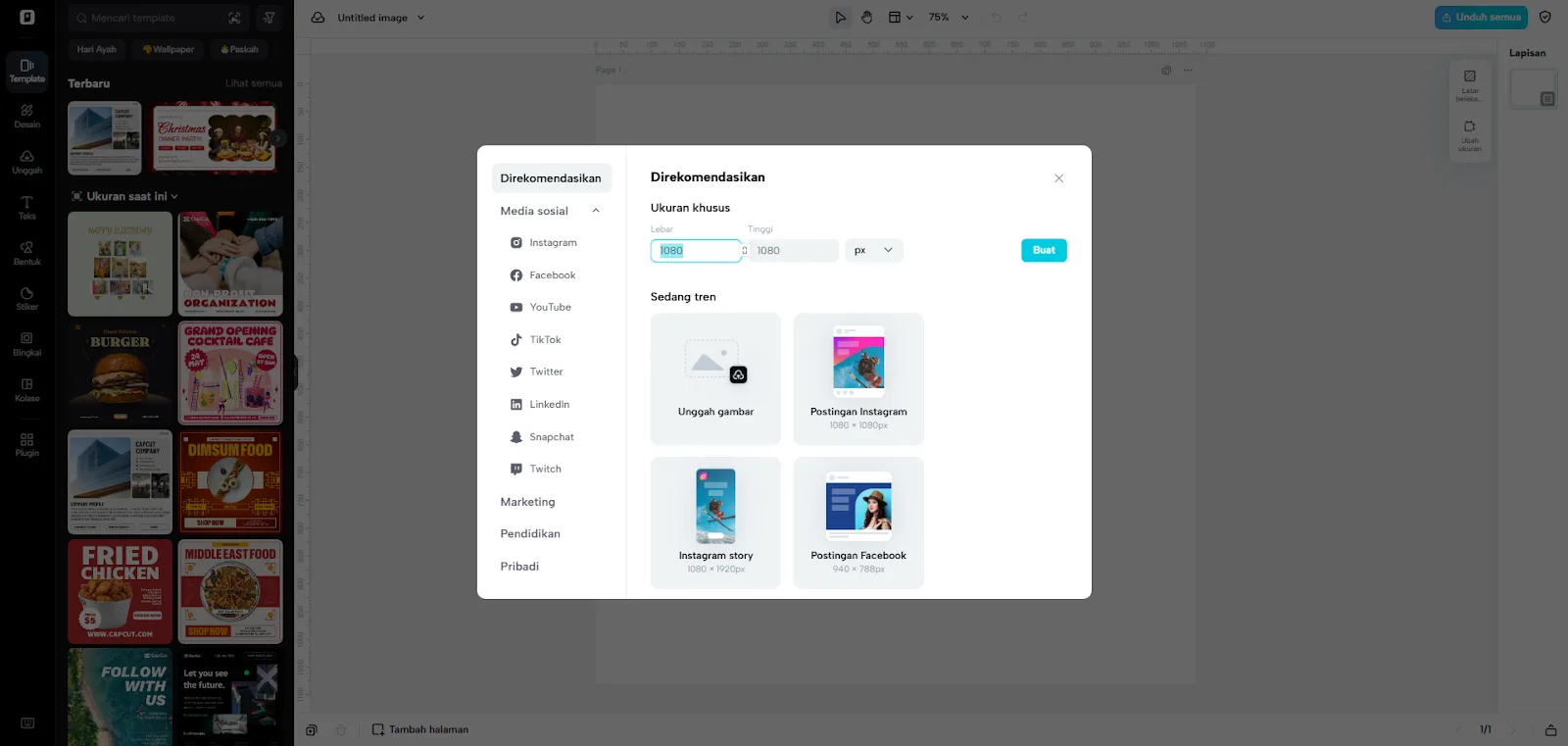
Task: Click the Tinggi height input field
Action: click(x=794, y=251)
